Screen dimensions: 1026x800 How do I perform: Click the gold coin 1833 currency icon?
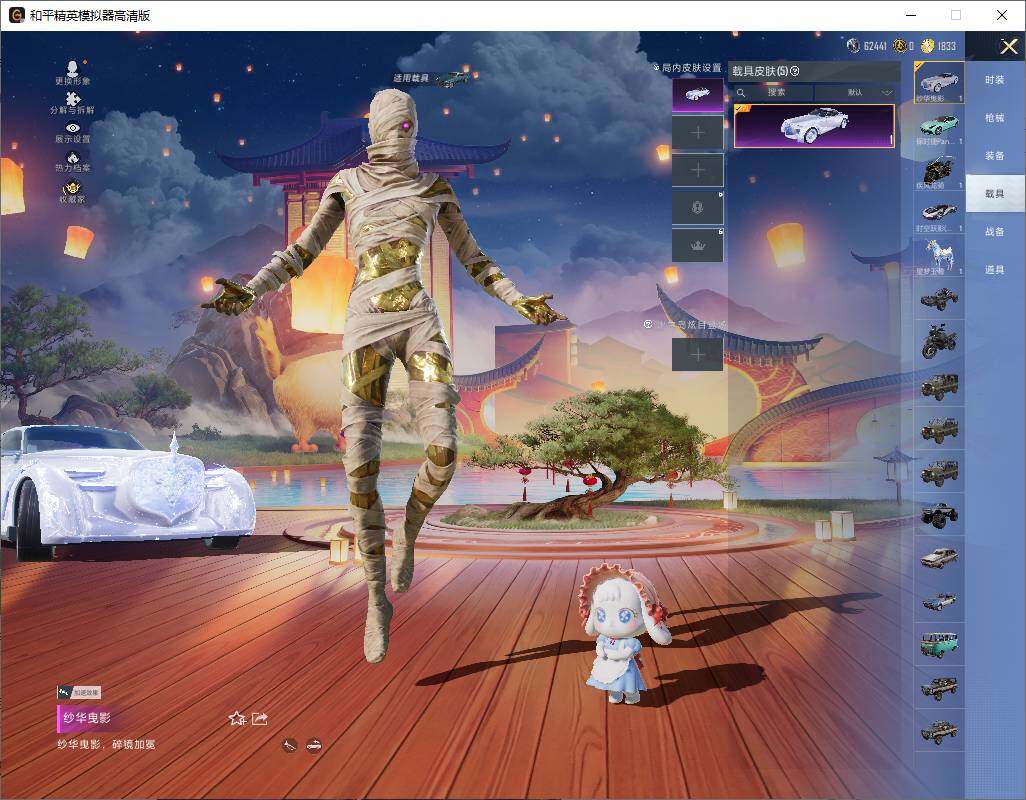927,45
